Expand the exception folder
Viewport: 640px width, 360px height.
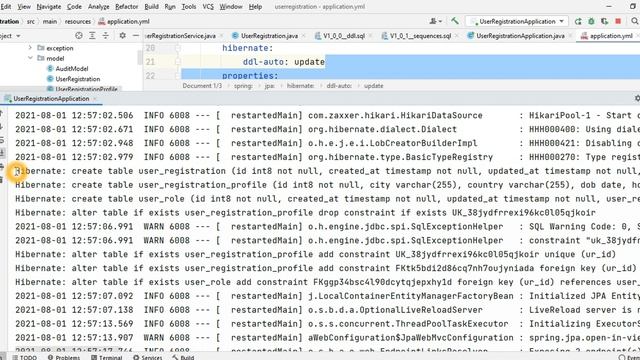pos(30,48)
